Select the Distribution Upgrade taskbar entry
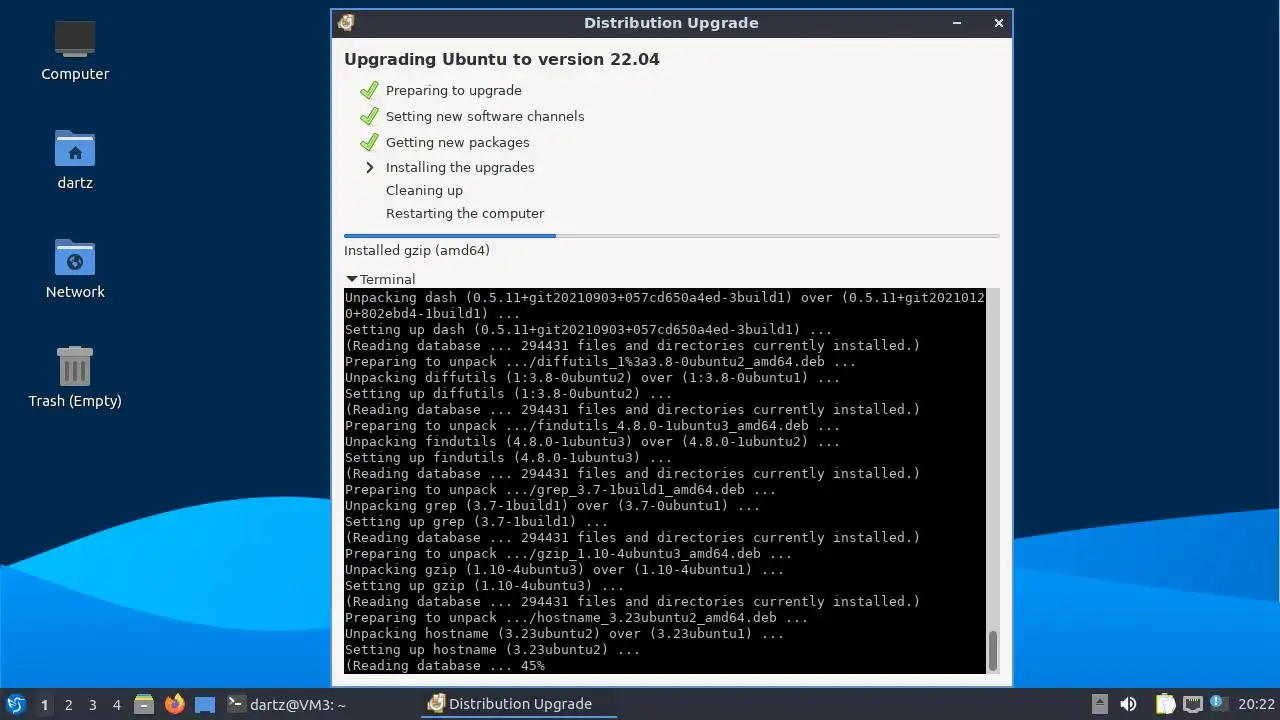Screen dimensions: 1280x720 click(x=520, y=704)
